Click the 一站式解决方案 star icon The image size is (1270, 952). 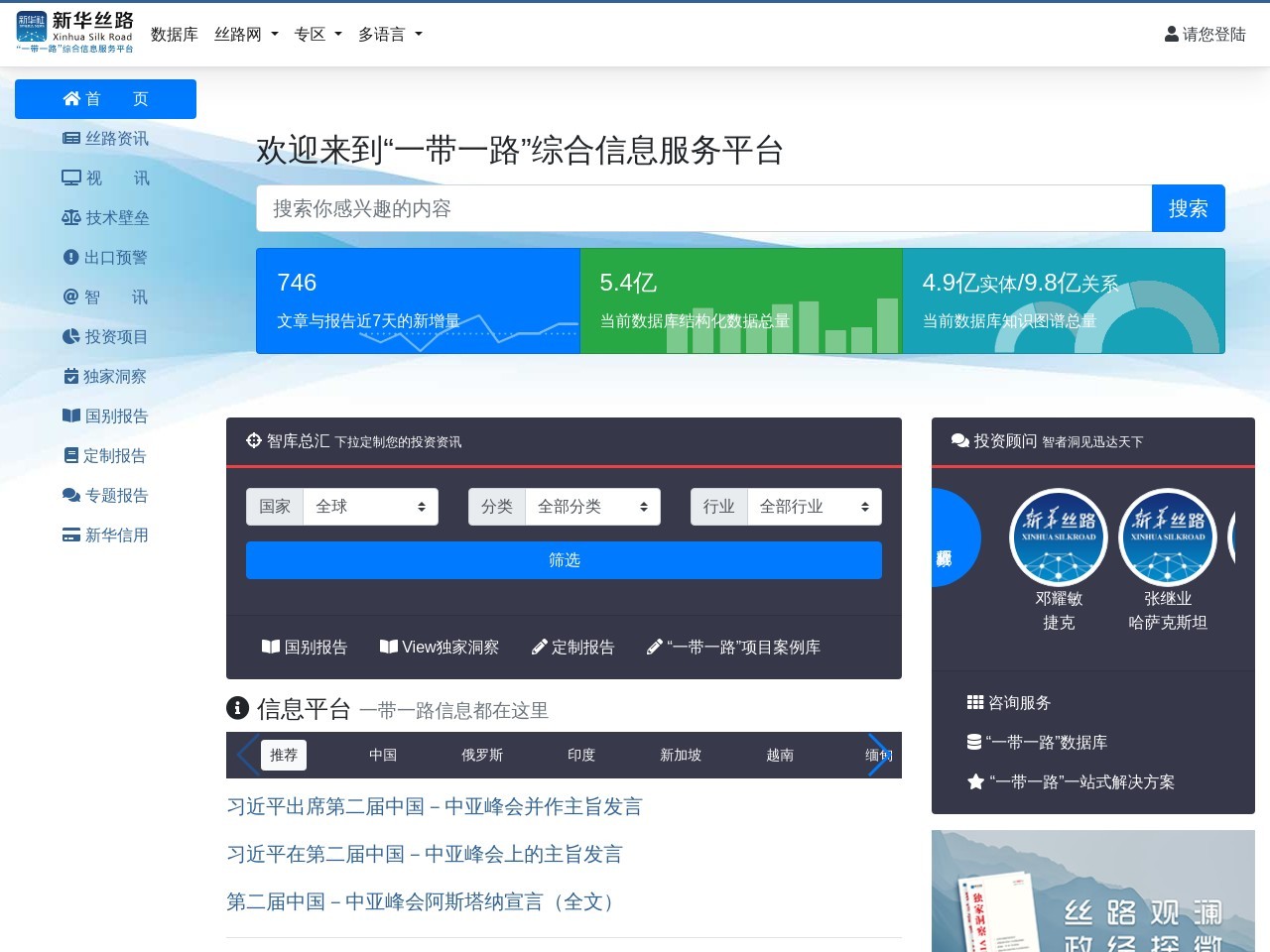coord(975,781)
